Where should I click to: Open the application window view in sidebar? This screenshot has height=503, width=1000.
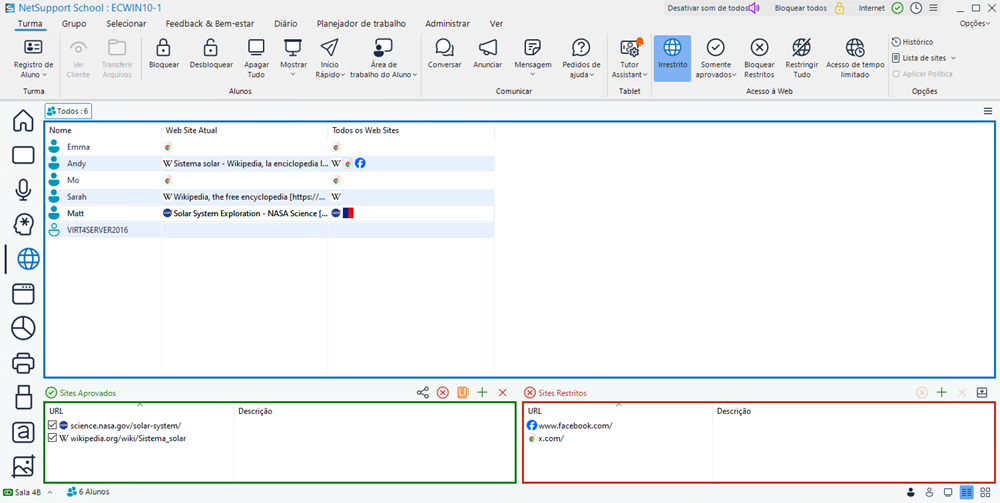tap(24, 294)
